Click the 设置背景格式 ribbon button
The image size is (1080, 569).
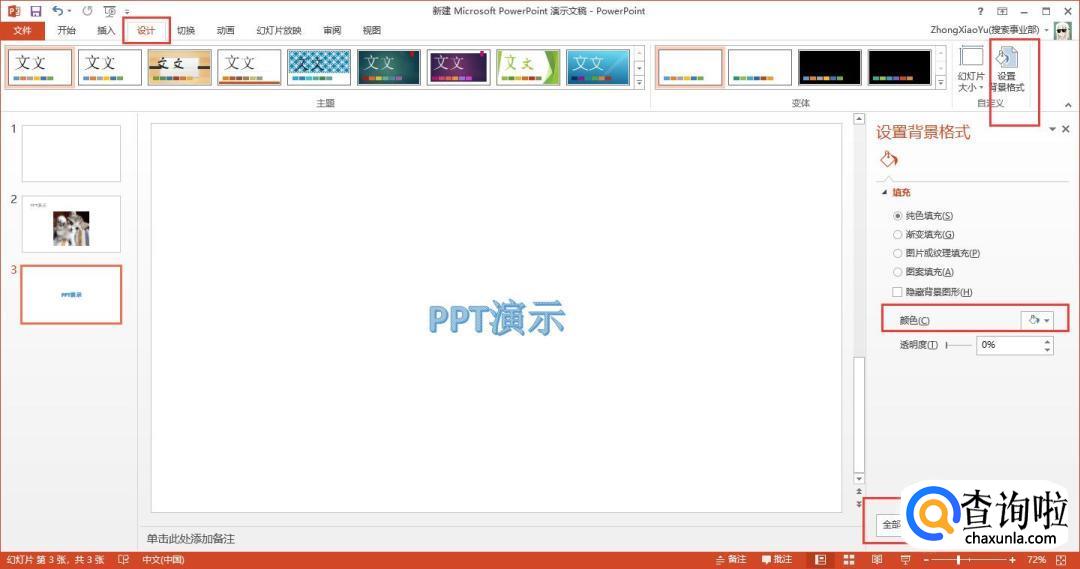click(1007, 69)
